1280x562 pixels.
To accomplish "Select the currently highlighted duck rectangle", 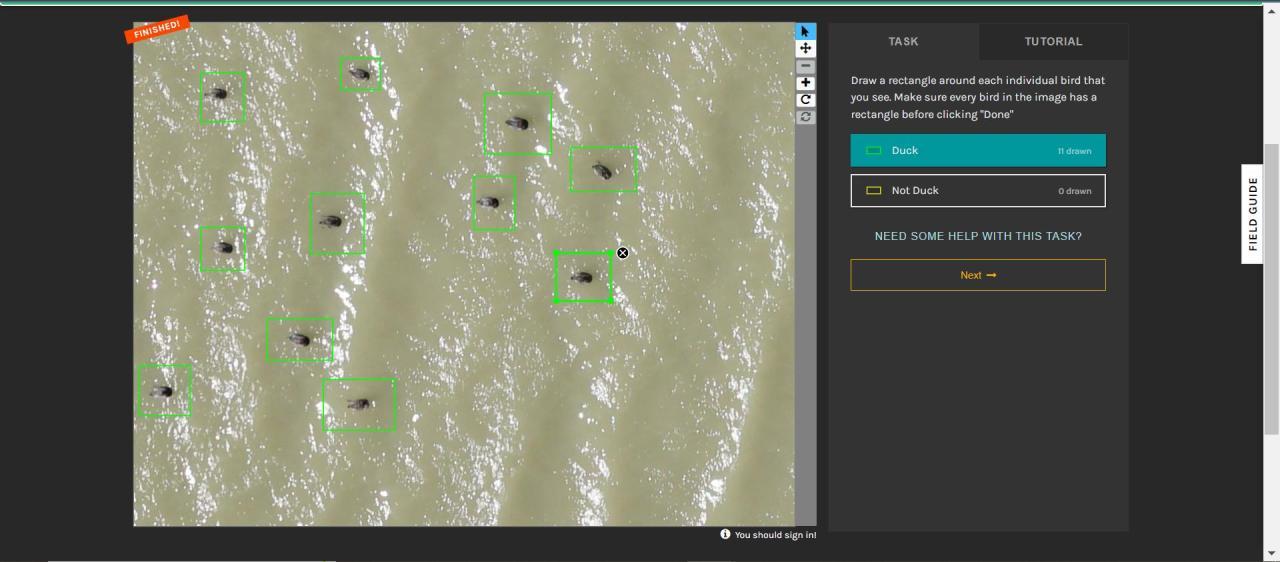I will click(x=583, y=277).
